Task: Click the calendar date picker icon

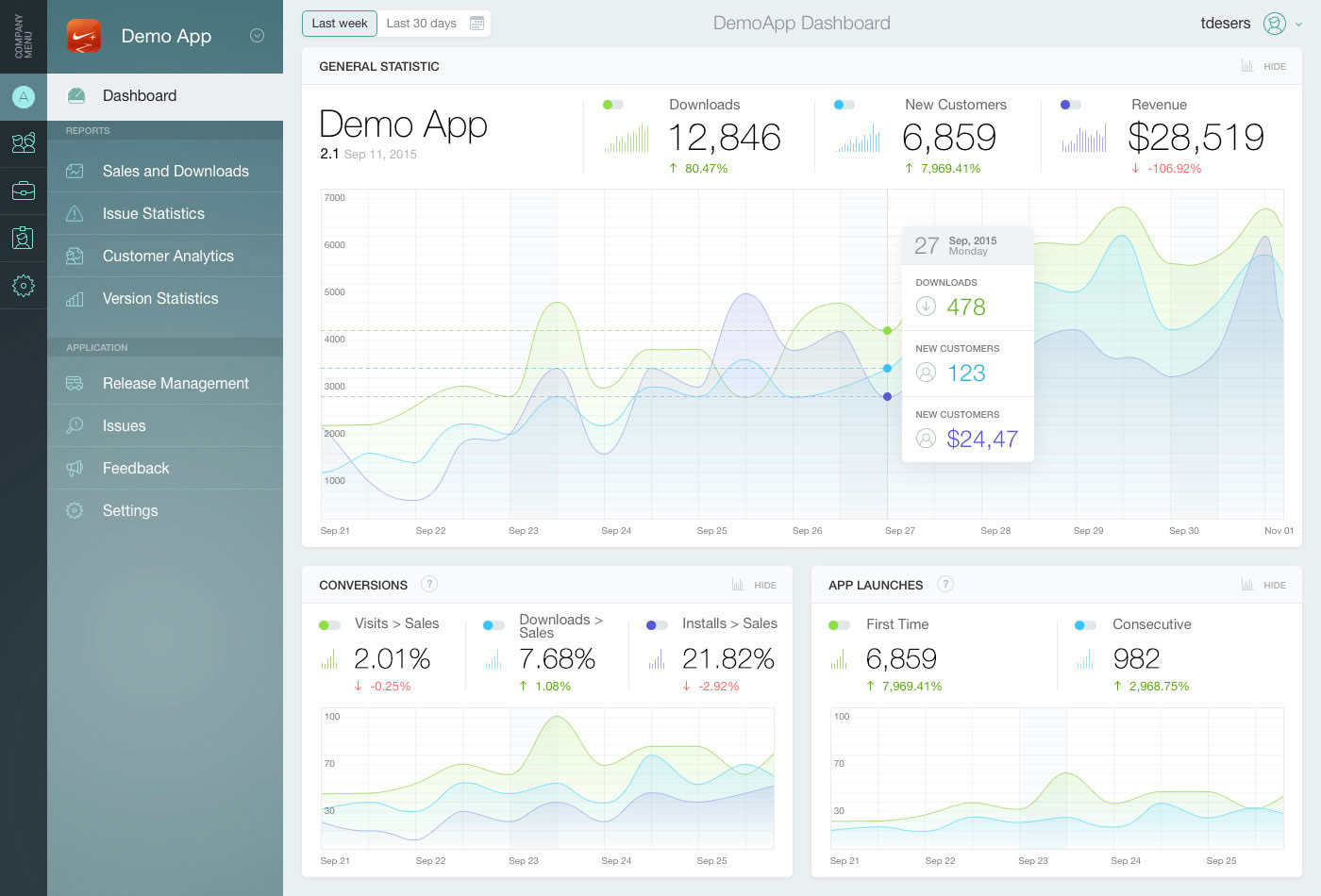Action: [477, 24]
